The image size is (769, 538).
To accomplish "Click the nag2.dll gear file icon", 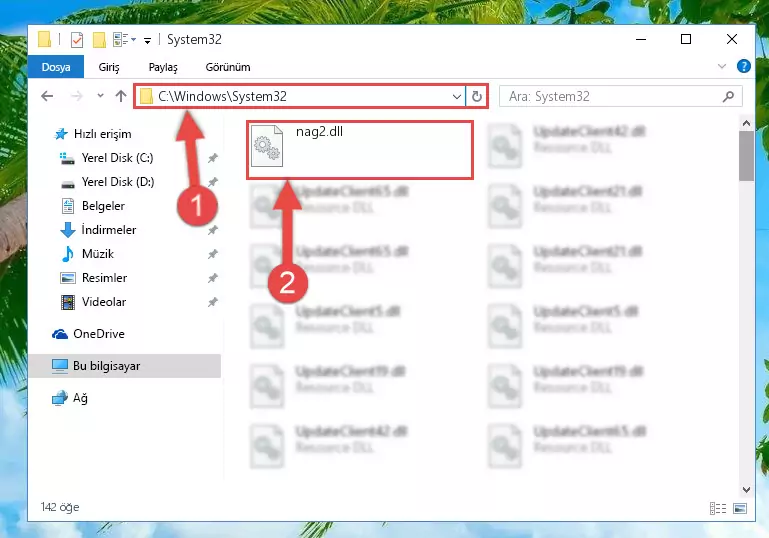I will 267,146.
